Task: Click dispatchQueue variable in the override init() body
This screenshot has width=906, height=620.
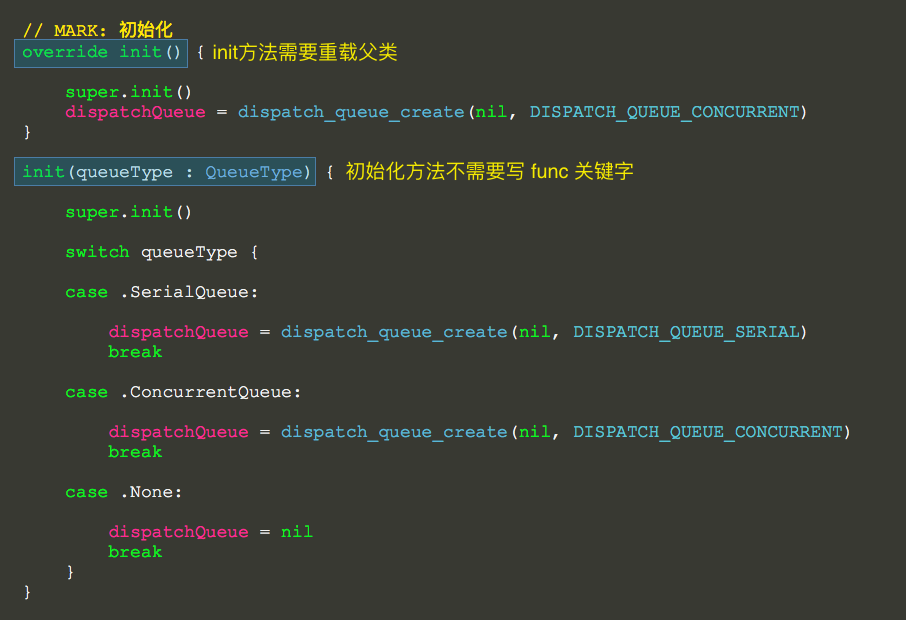Action: tap(135, 112)
